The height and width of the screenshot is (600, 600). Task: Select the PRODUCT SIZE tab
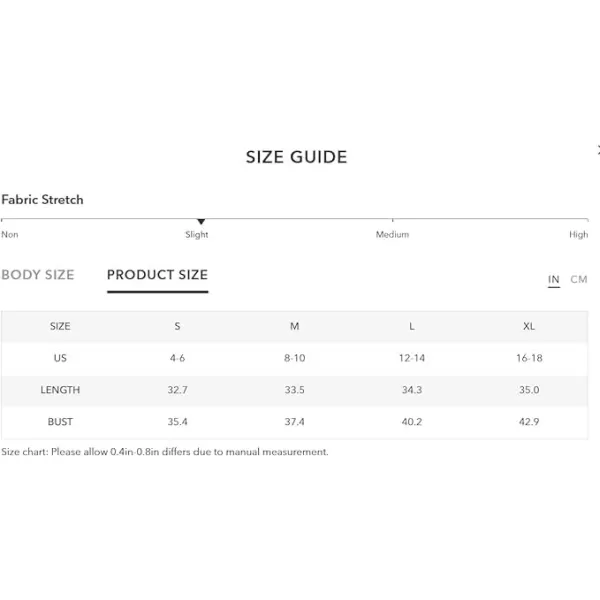point(157,275)
